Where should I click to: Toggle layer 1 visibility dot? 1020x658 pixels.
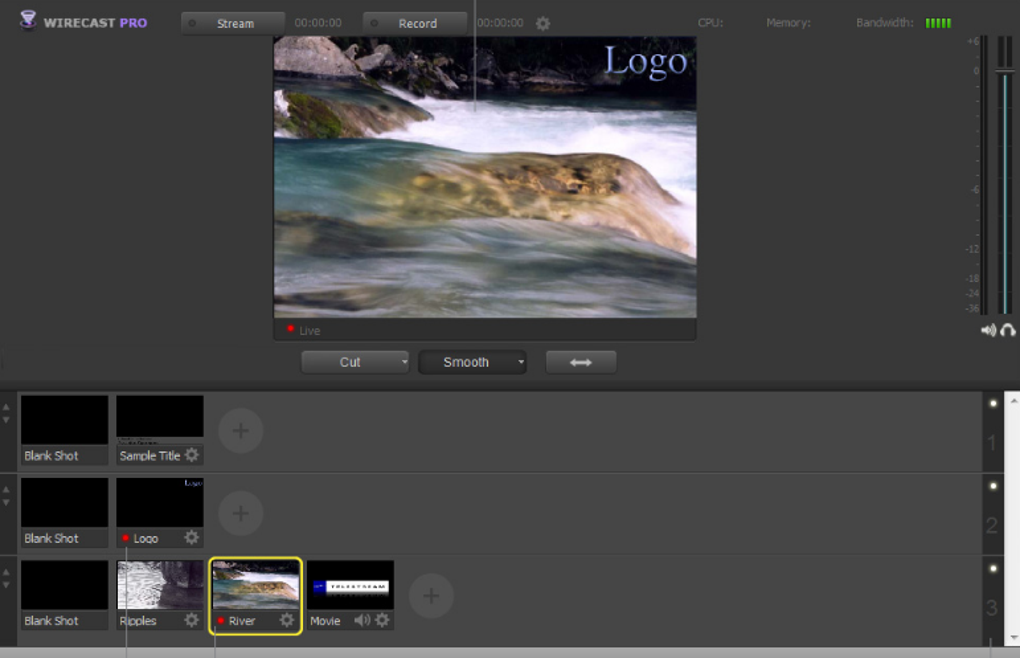point(993,403)
